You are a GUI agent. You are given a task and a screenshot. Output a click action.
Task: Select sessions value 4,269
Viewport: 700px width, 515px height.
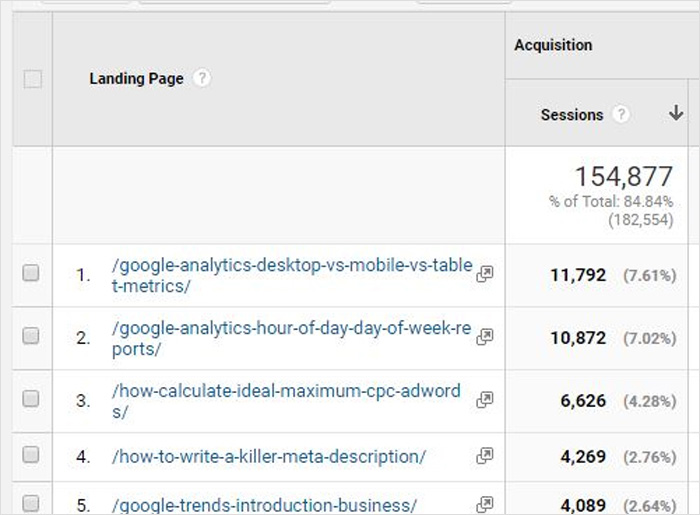point(583,457)
